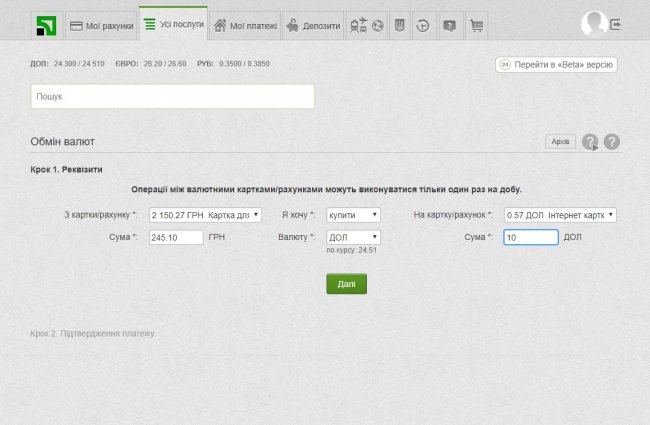Expand the 'Валюту' currency dropdown
The height and width of the screenshot is (425, 650).
point(353,237)
